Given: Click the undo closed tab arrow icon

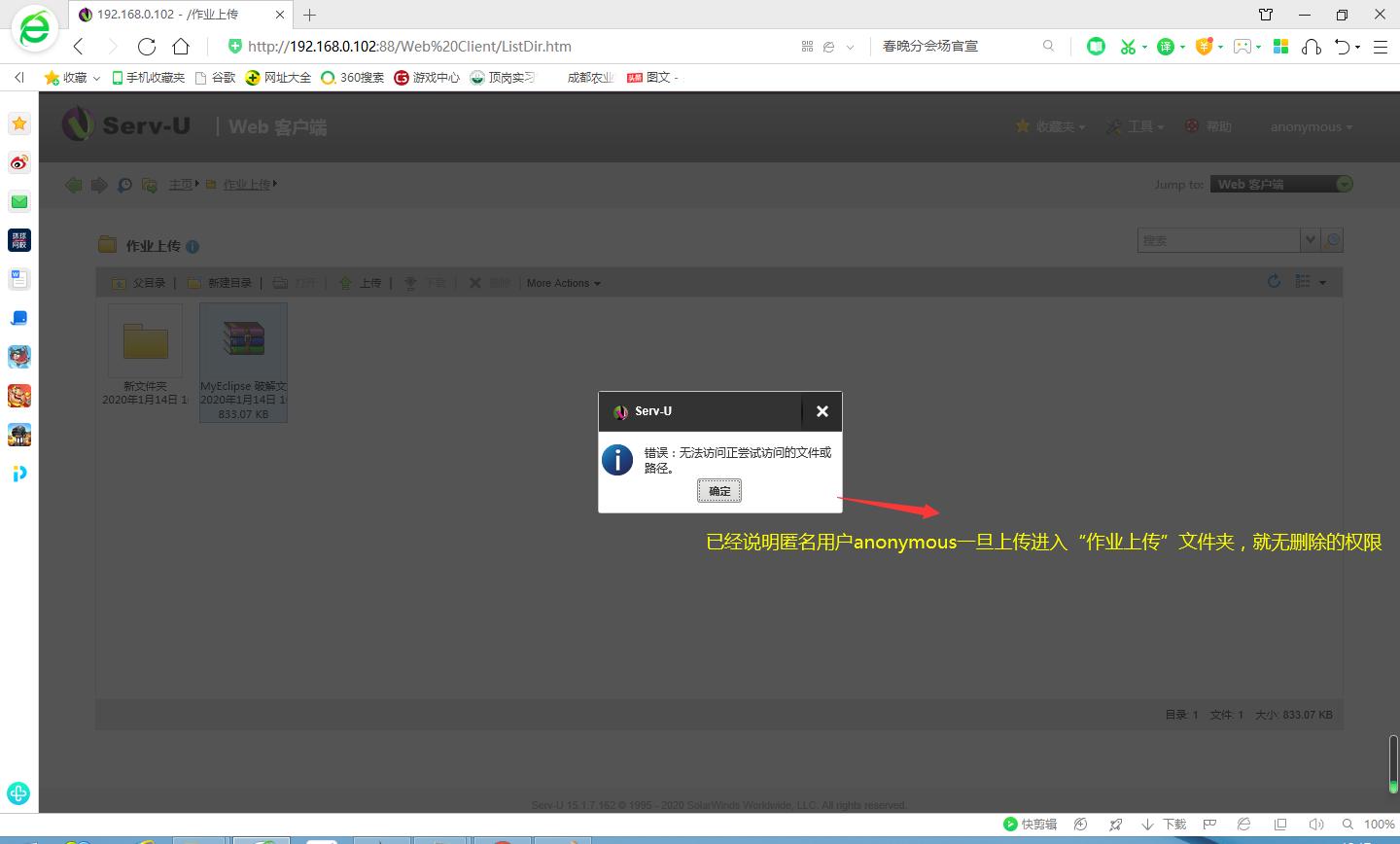Looking at the screenshot, I should [x=1343, y=46].
